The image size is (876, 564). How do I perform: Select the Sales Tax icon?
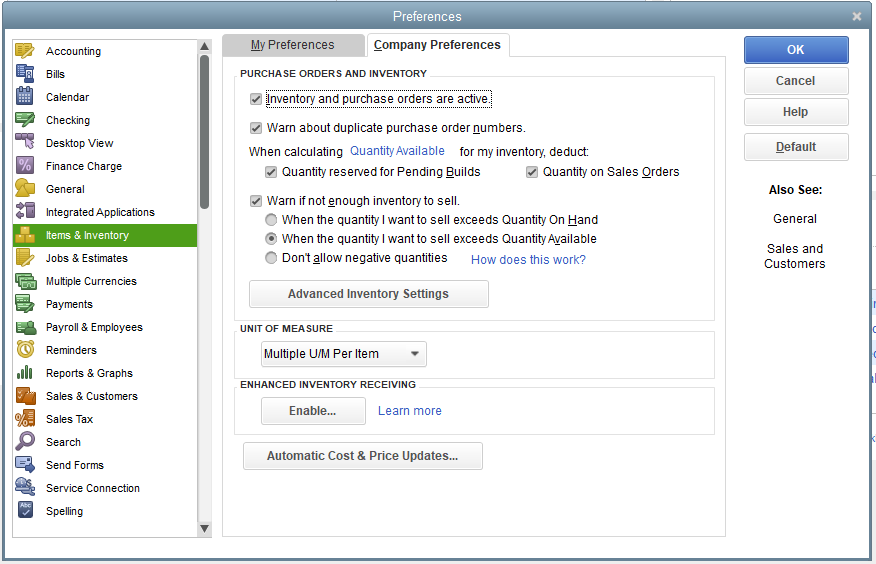click(x=25, y=419)
